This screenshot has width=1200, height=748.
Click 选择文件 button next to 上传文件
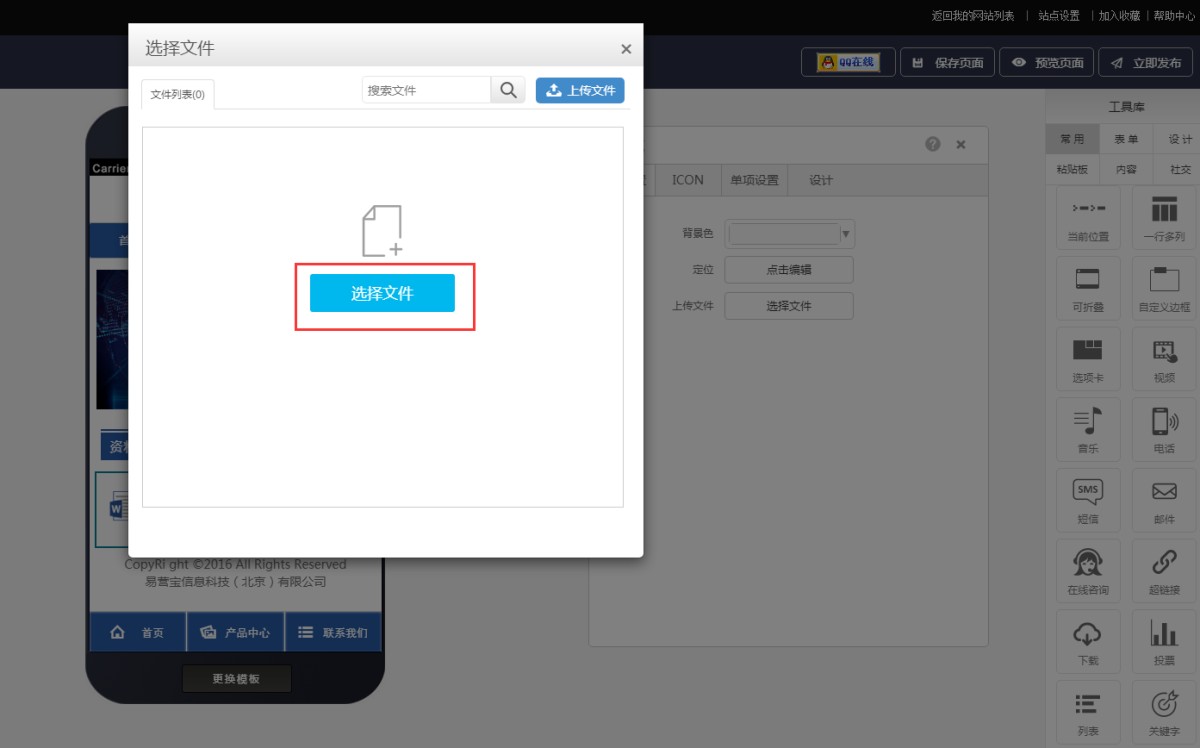point(789,306)
